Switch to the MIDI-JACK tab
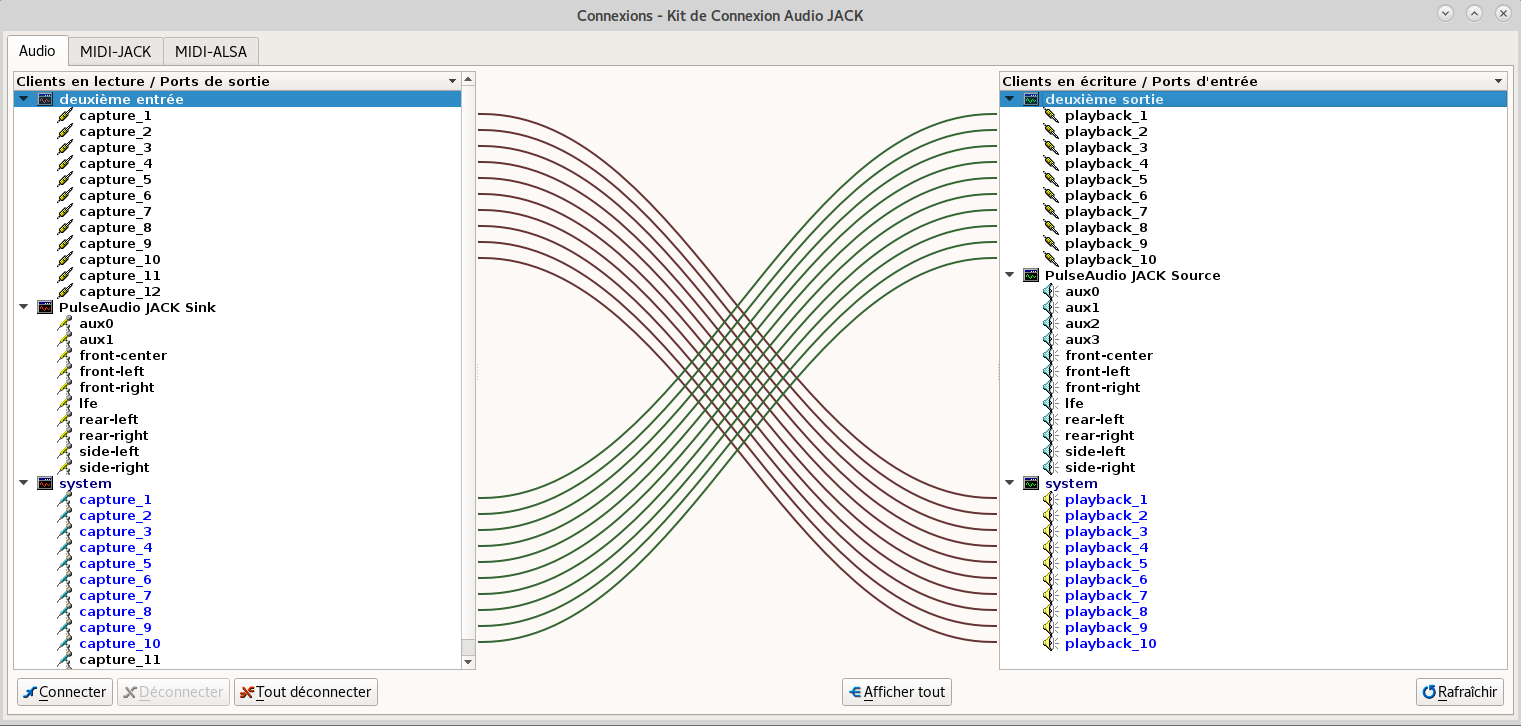Image resolution: width=1521 pixels, height=726 pixels. pyautogui.click(x=115, y=51)
